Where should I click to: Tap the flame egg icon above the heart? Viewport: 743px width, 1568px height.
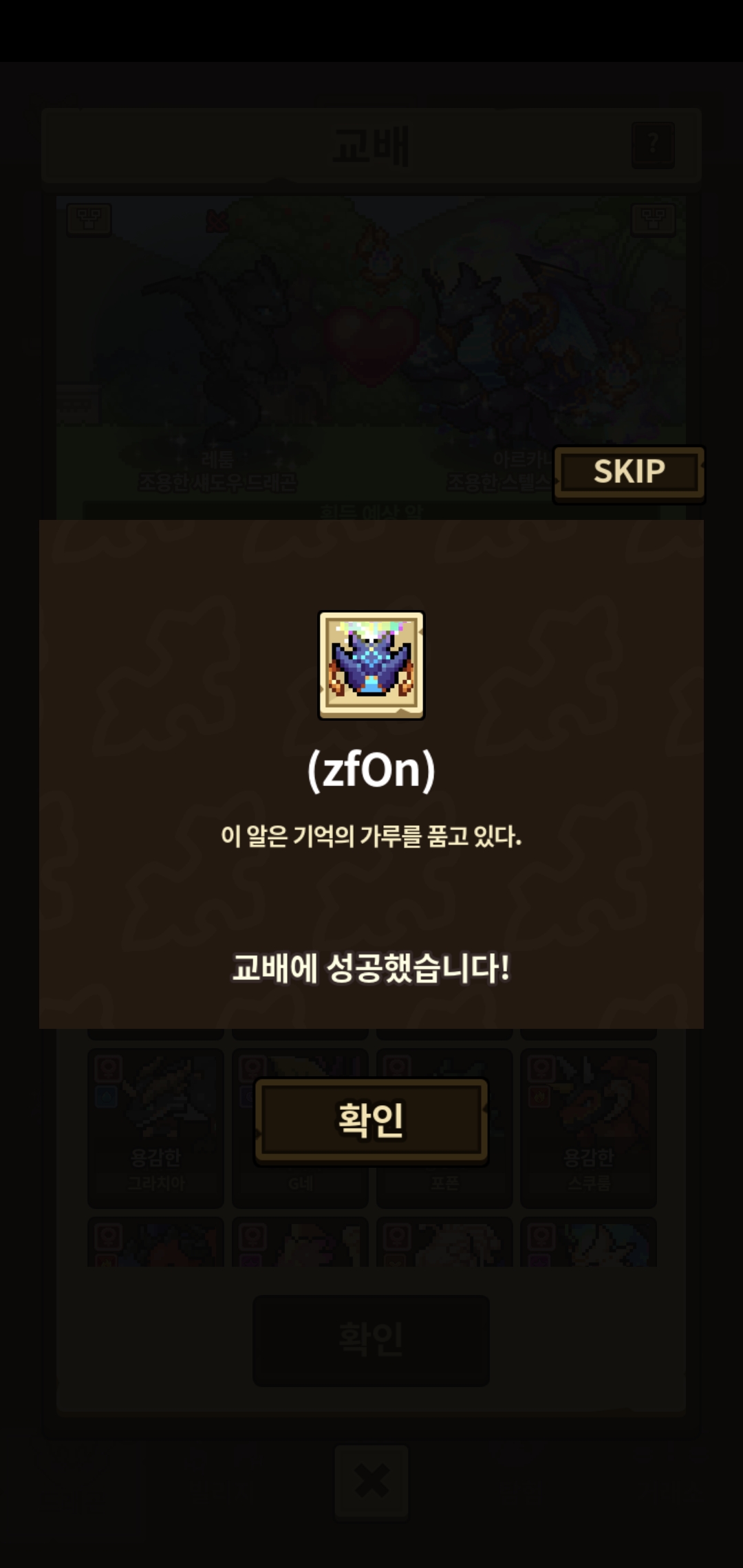pyautogui.click(x=376, y=256)
